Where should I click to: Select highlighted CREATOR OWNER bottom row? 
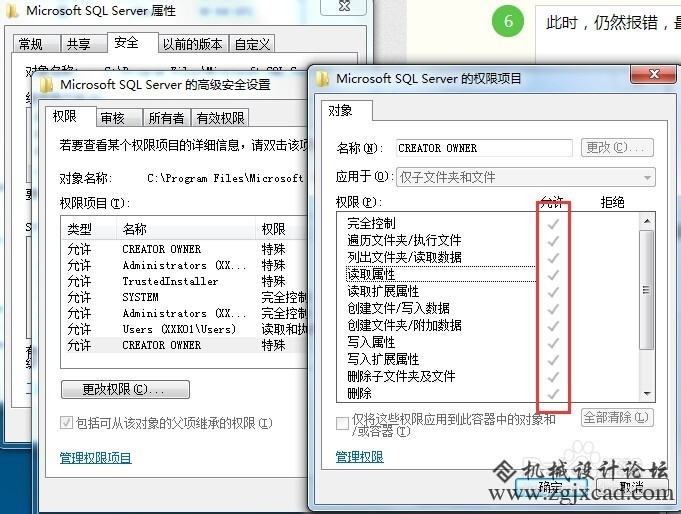(185, 345)
